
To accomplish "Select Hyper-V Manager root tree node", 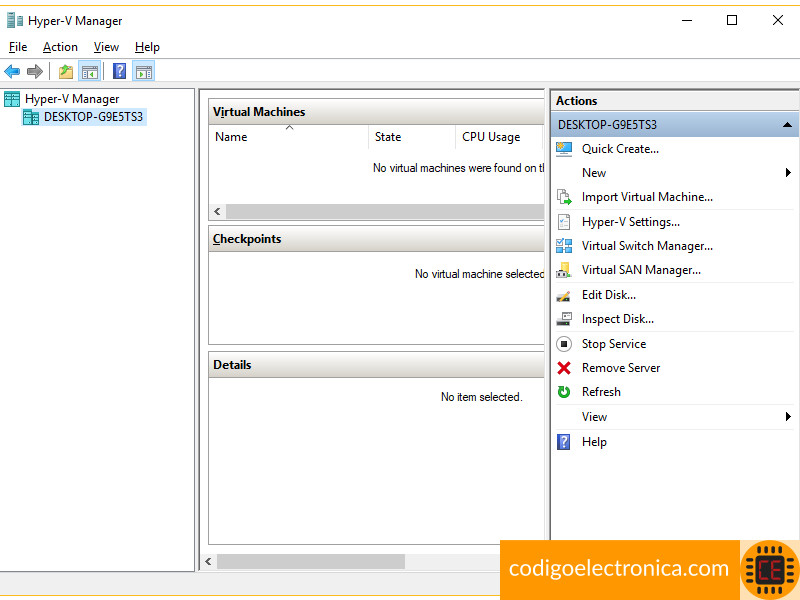I will 72,99.
